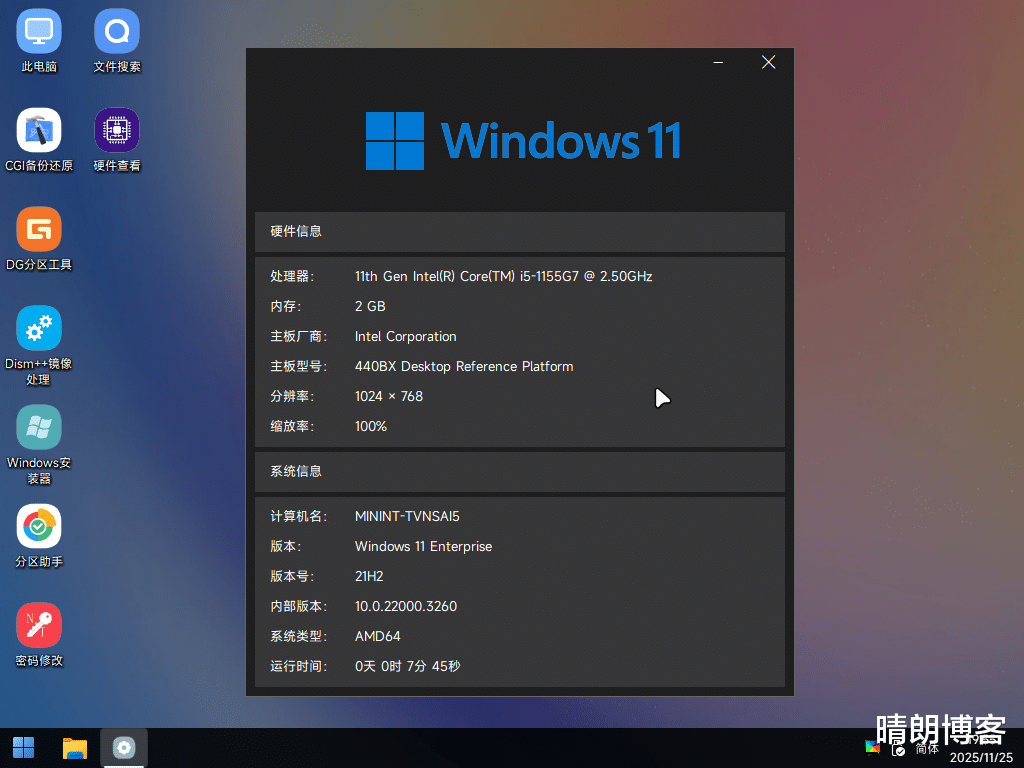The image size is (1024, 768).
Task: Click the 计算机名 label
Action: point(298,517)
